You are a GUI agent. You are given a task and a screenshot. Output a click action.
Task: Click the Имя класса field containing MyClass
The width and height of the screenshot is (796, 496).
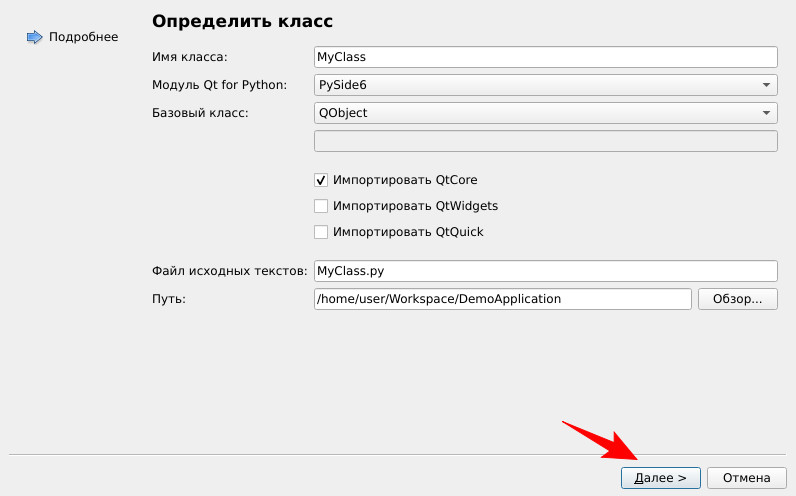pos(545,57)
